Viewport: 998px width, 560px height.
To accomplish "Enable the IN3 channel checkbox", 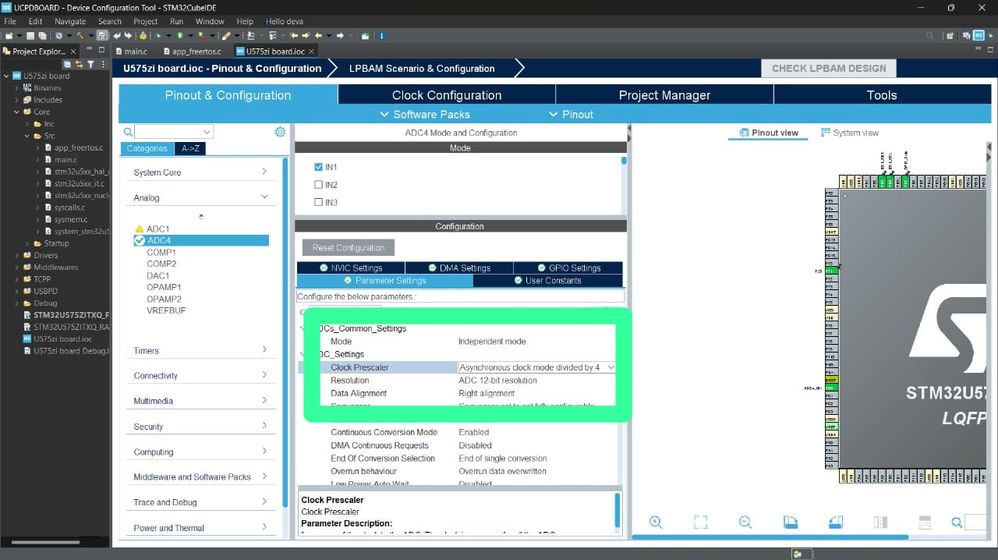I will pyautogui.click(x=318, y=202).
